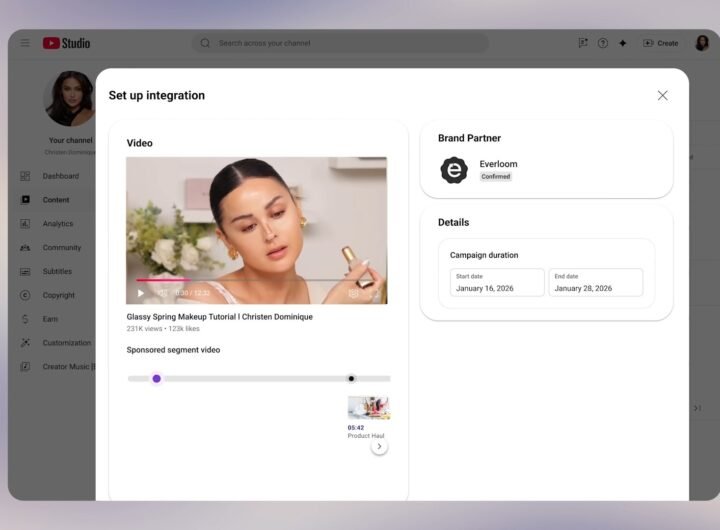Open the End date field

click(596, 282)
